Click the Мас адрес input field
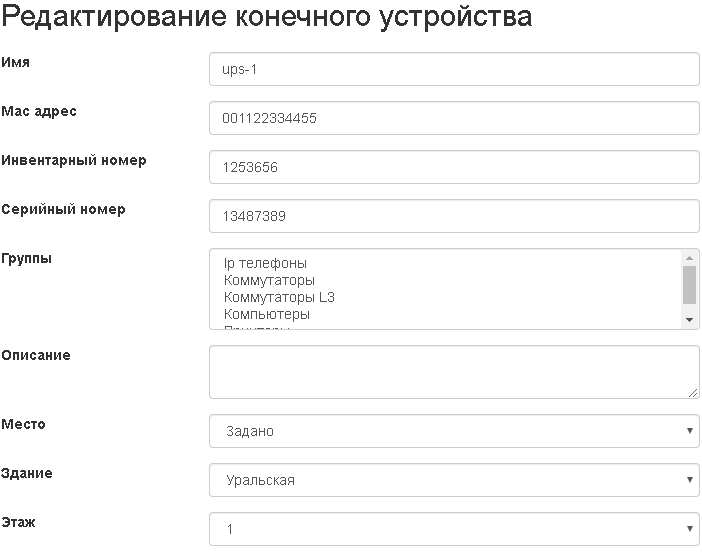The height and width of the screenshot is (555, 702). (x=453, y=118)
